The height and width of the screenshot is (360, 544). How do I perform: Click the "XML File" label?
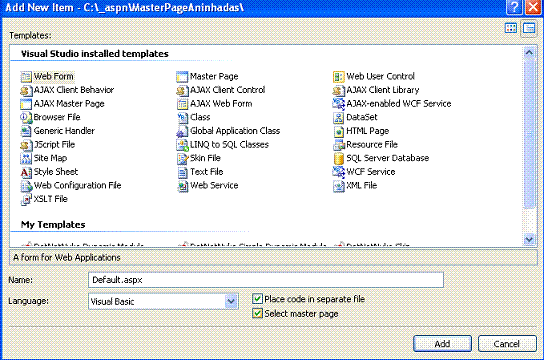coord(362,186)
